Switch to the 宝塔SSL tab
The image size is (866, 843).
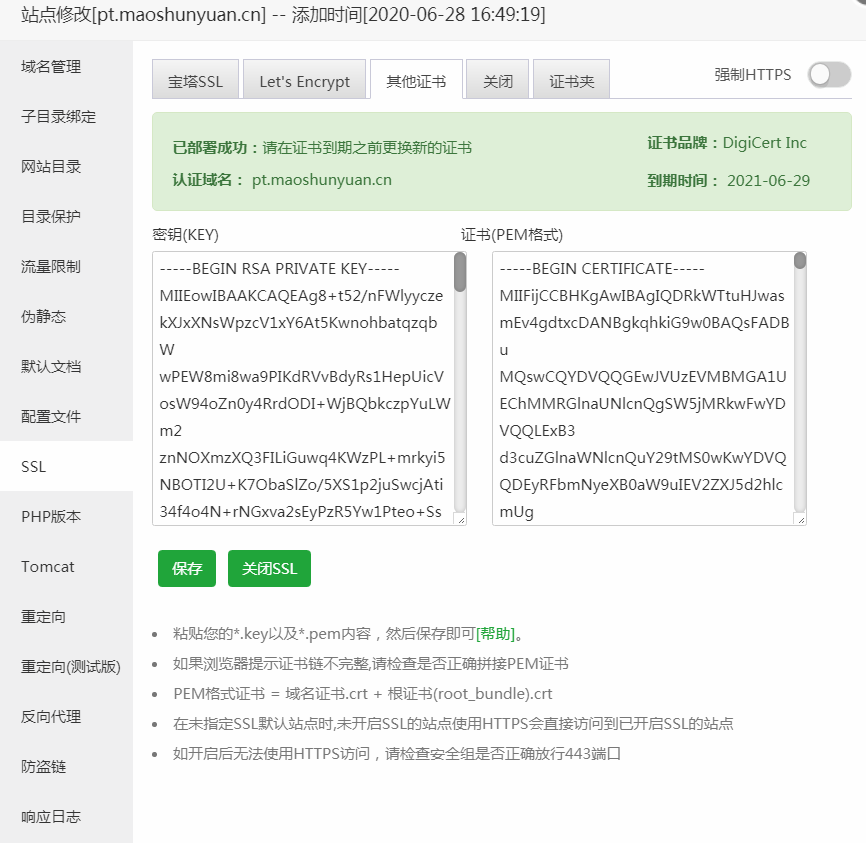pos(195,81)
